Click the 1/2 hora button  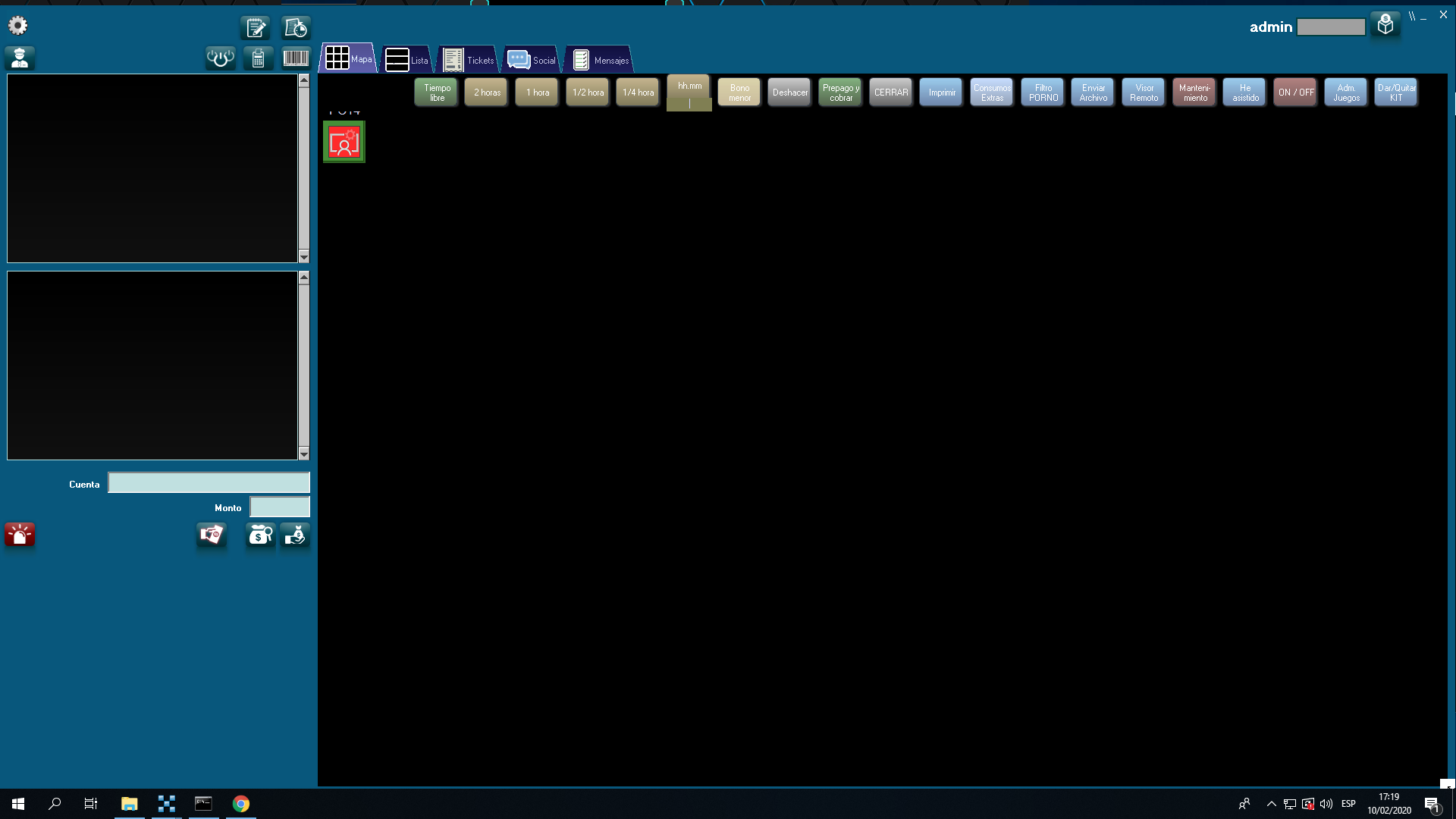[x=588, y=93]
